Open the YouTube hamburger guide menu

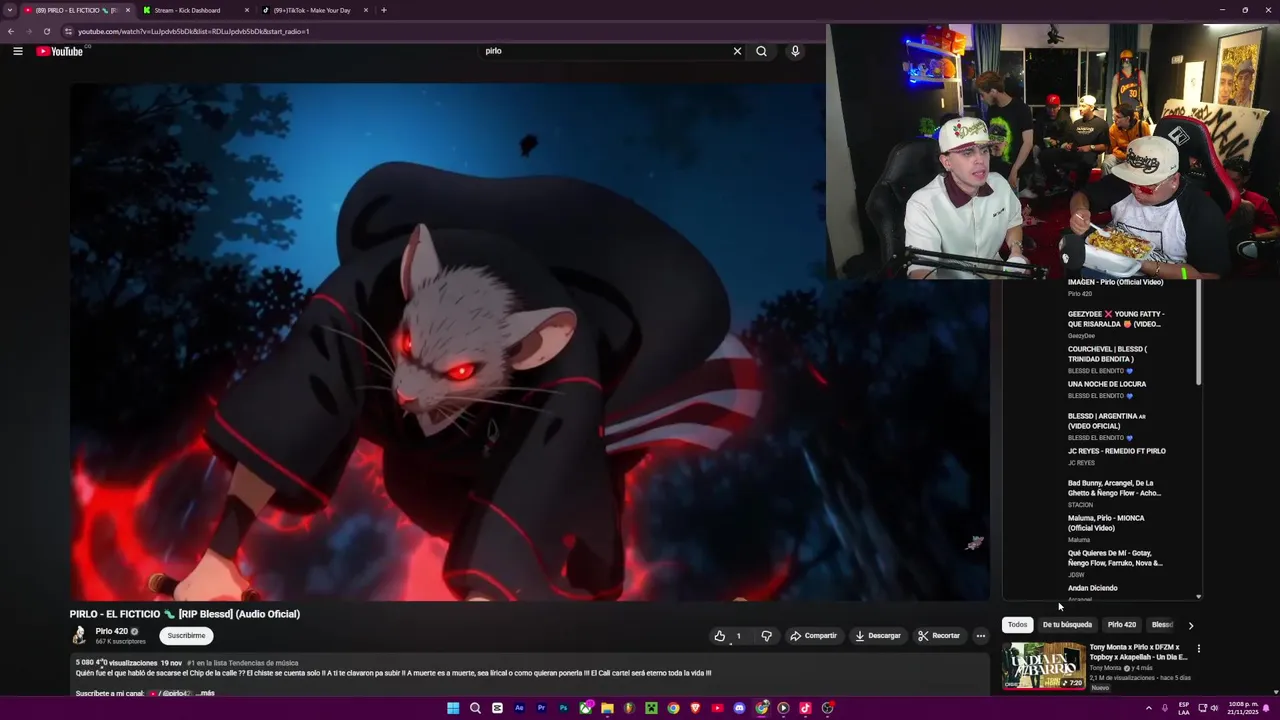18,51
